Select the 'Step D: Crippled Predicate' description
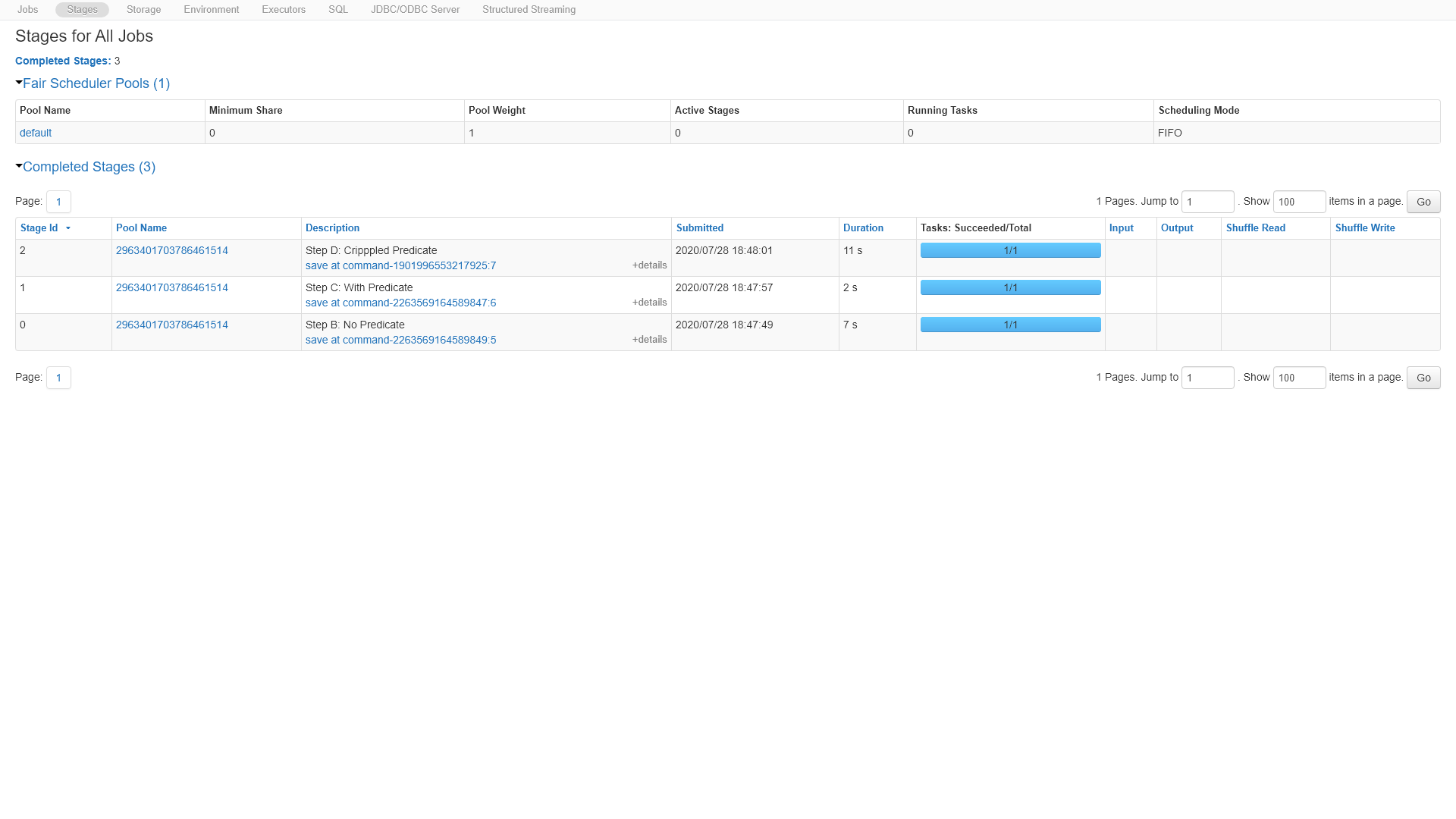Image resolution: width=1456 pixels, height=819 pixels. tap(372, 250)
